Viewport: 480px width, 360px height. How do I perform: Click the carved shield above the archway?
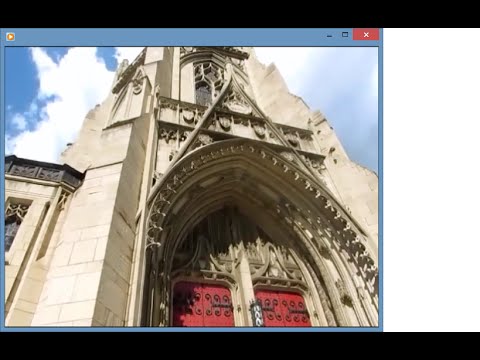pyautogui.click(x=225, y=122)
